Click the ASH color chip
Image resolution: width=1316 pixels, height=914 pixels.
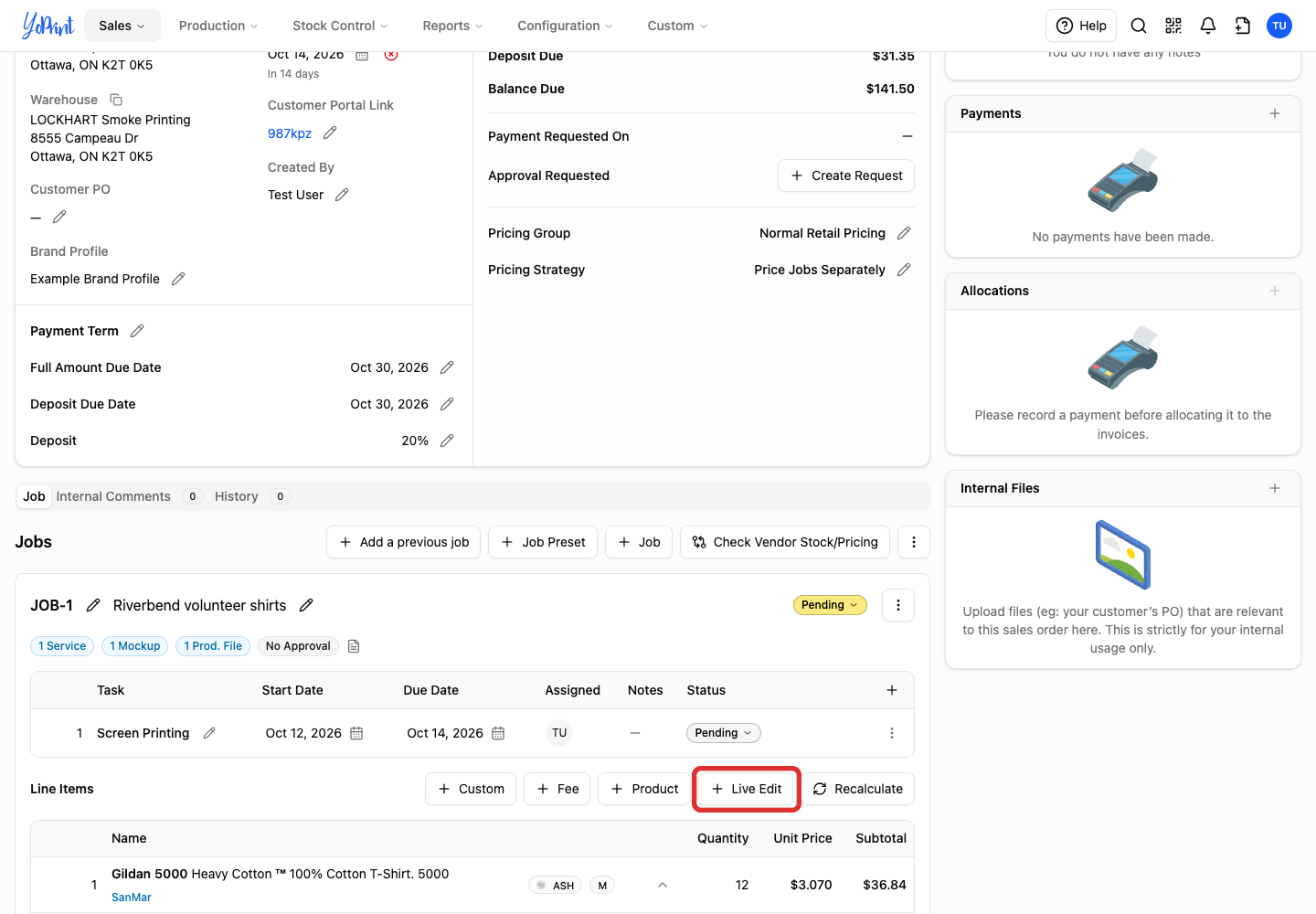point(555,885)
